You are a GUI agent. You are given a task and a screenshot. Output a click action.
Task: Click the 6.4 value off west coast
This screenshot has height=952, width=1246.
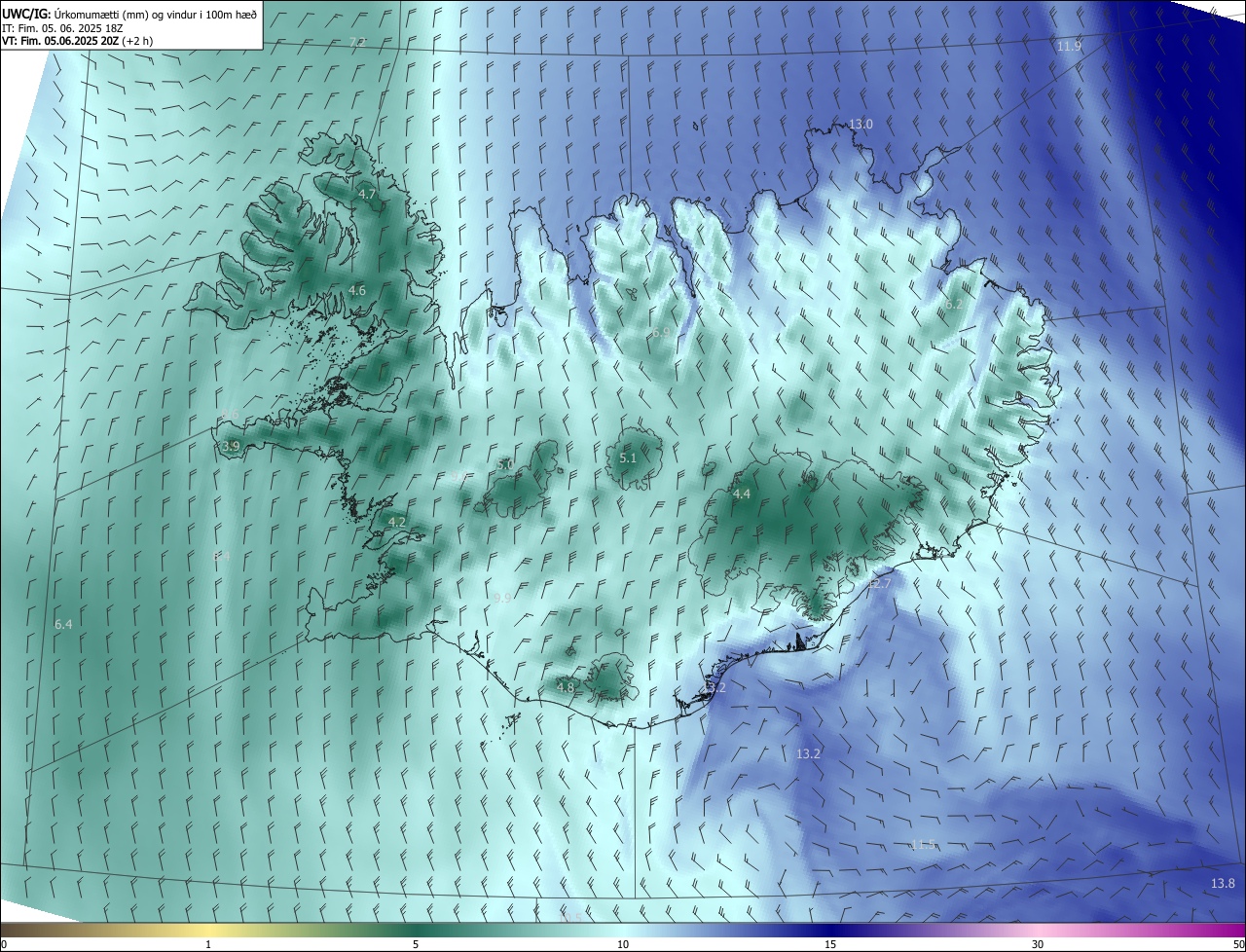[63, 624]
